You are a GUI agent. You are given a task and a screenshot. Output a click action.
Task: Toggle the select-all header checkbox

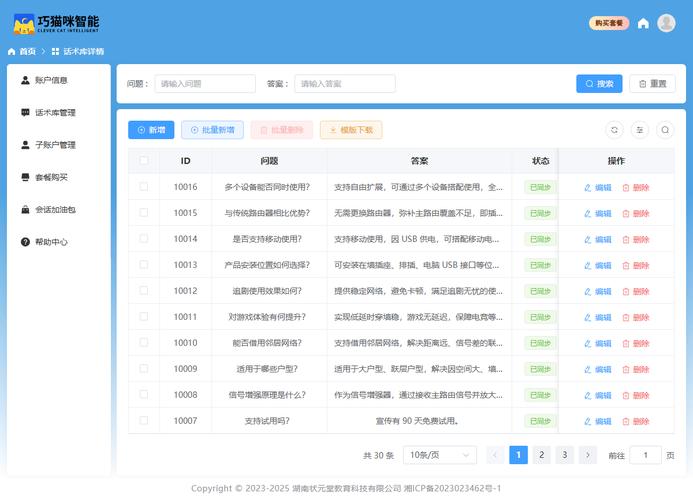[x=144, y=160]
